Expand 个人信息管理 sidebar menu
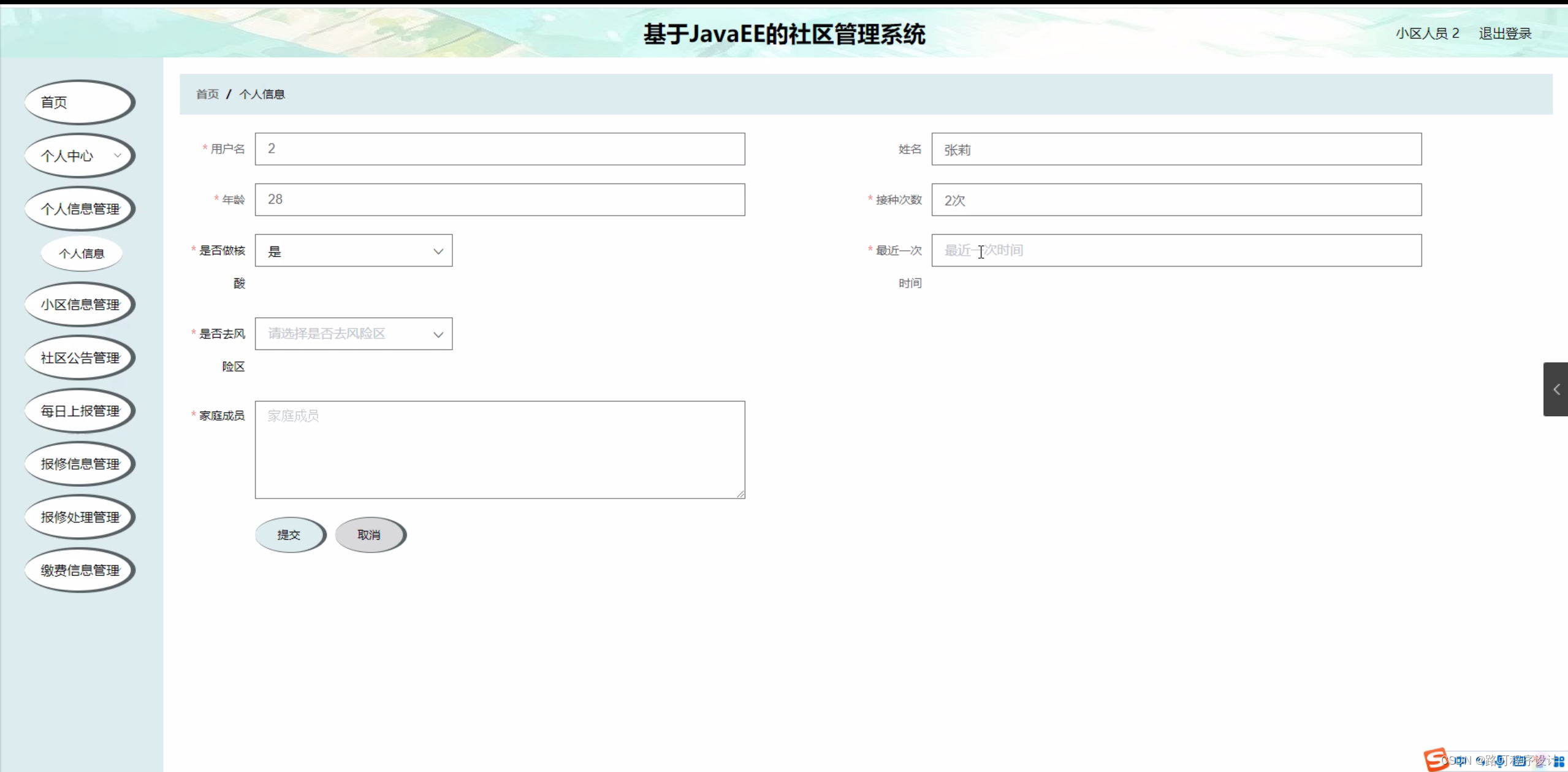 (80, 209)
